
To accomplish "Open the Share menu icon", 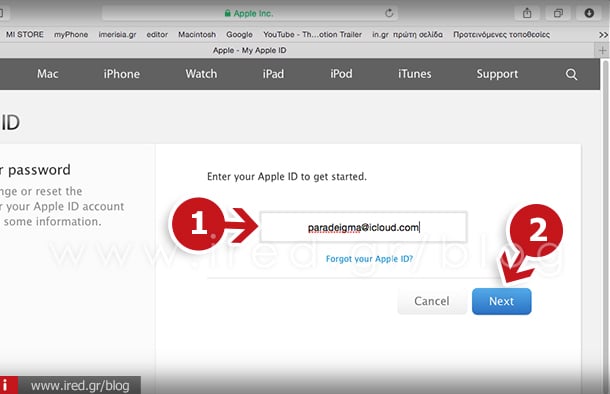I will click(x=527, y=13).
